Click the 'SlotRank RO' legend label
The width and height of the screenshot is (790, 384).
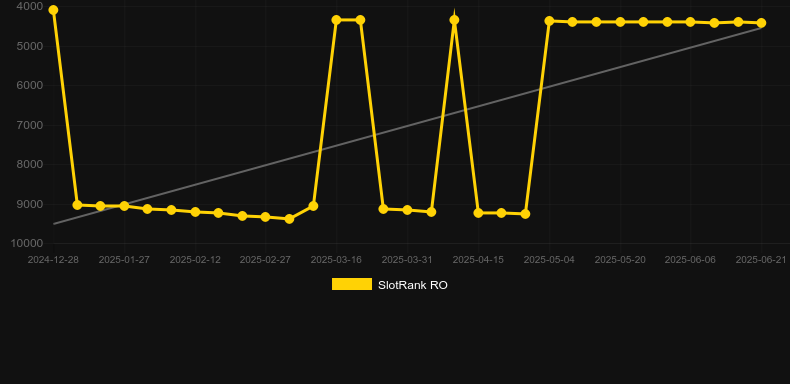click(413, 285)
